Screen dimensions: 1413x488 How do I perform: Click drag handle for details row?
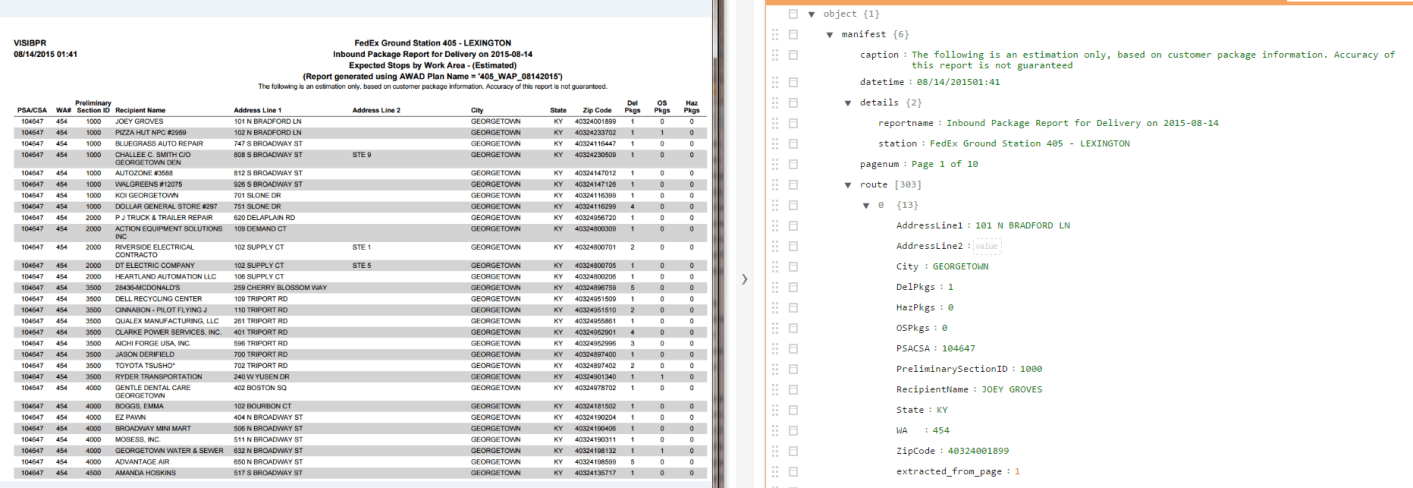tap(775, 102)
